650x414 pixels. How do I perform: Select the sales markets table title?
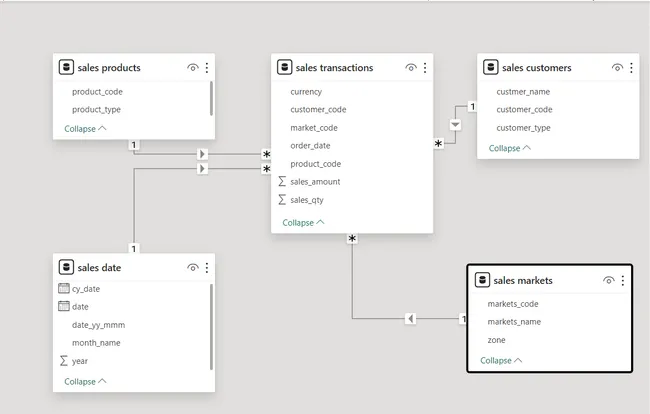click(523, 281)
